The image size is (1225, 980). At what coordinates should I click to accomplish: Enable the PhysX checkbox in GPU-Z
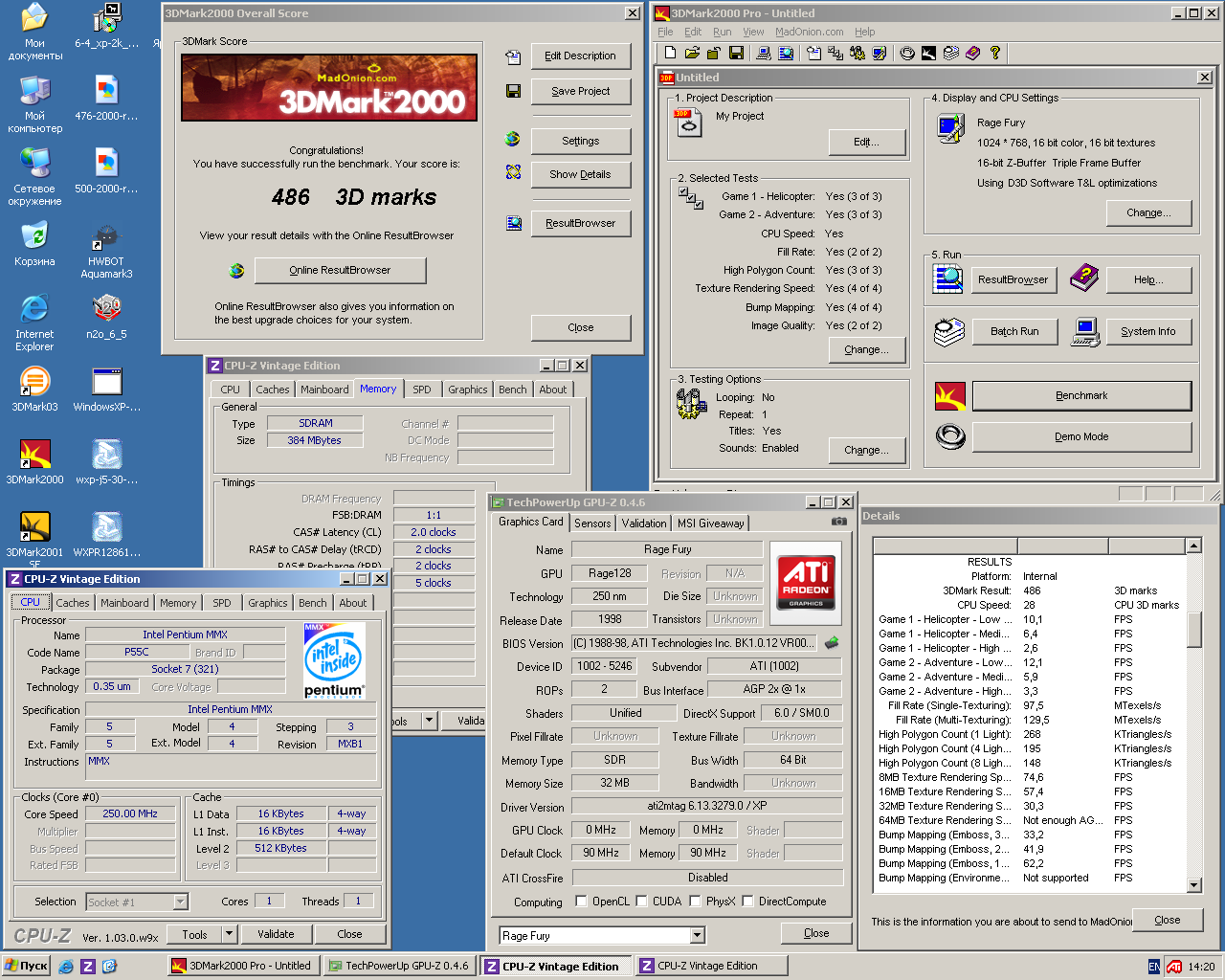coord(695,902)
